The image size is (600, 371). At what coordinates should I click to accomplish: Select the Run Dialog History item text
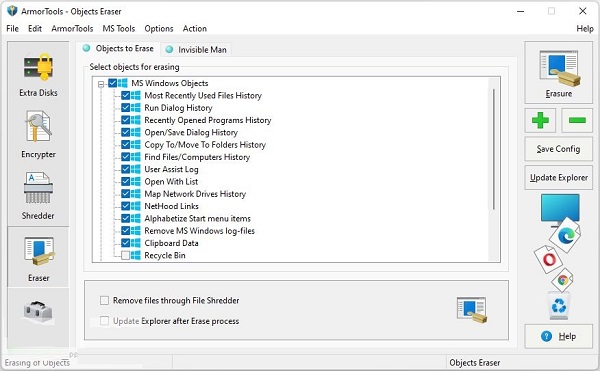178,108
